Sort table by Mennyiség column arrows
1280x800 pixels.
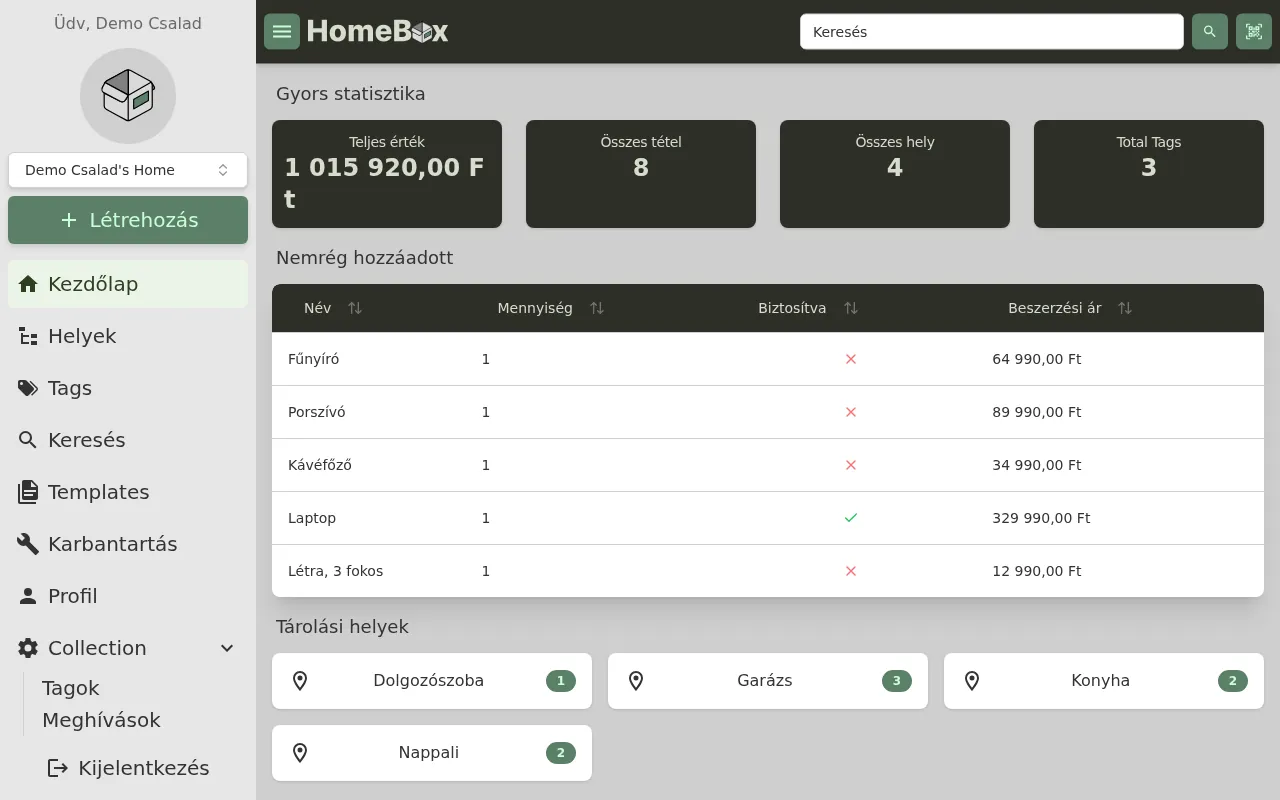tap(597, 308)
